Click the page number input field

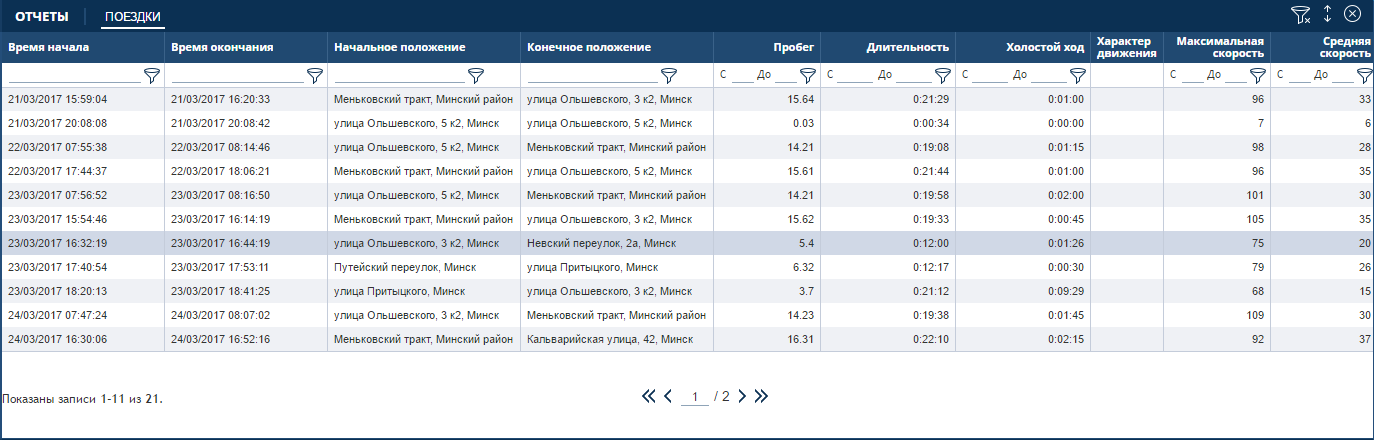pos(694,397)
